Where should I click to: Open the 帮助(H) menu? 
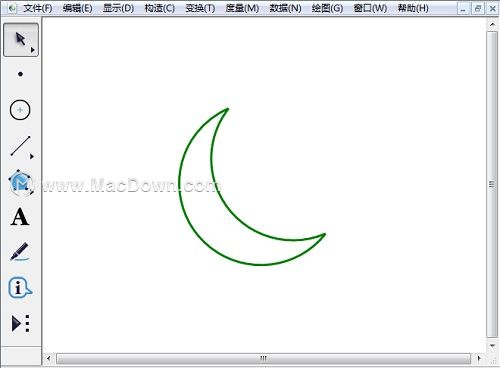pyautogui.click(x=413, y=8)
